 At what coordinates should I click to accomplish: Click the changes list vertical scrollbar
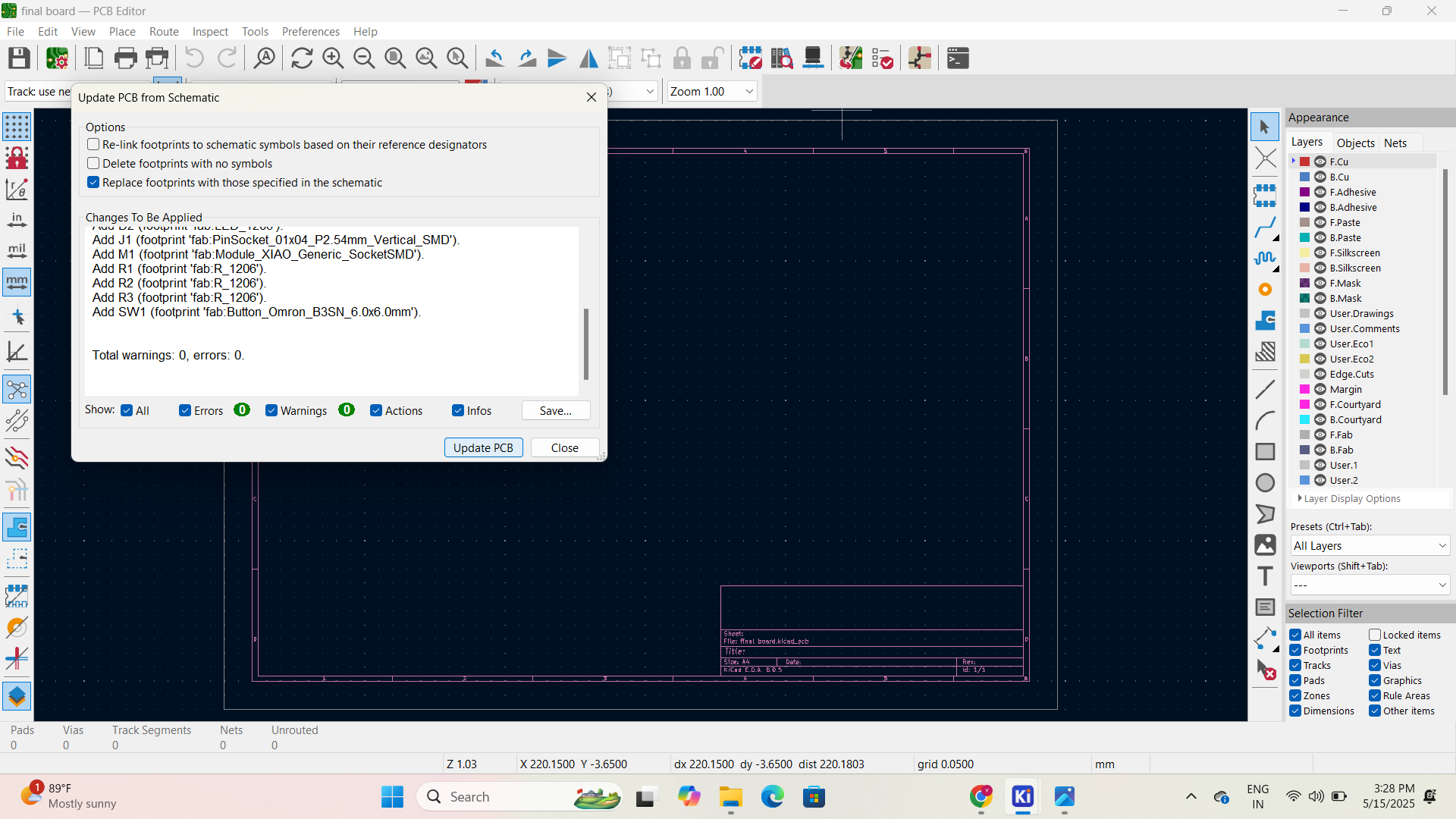tap(585, 344)
